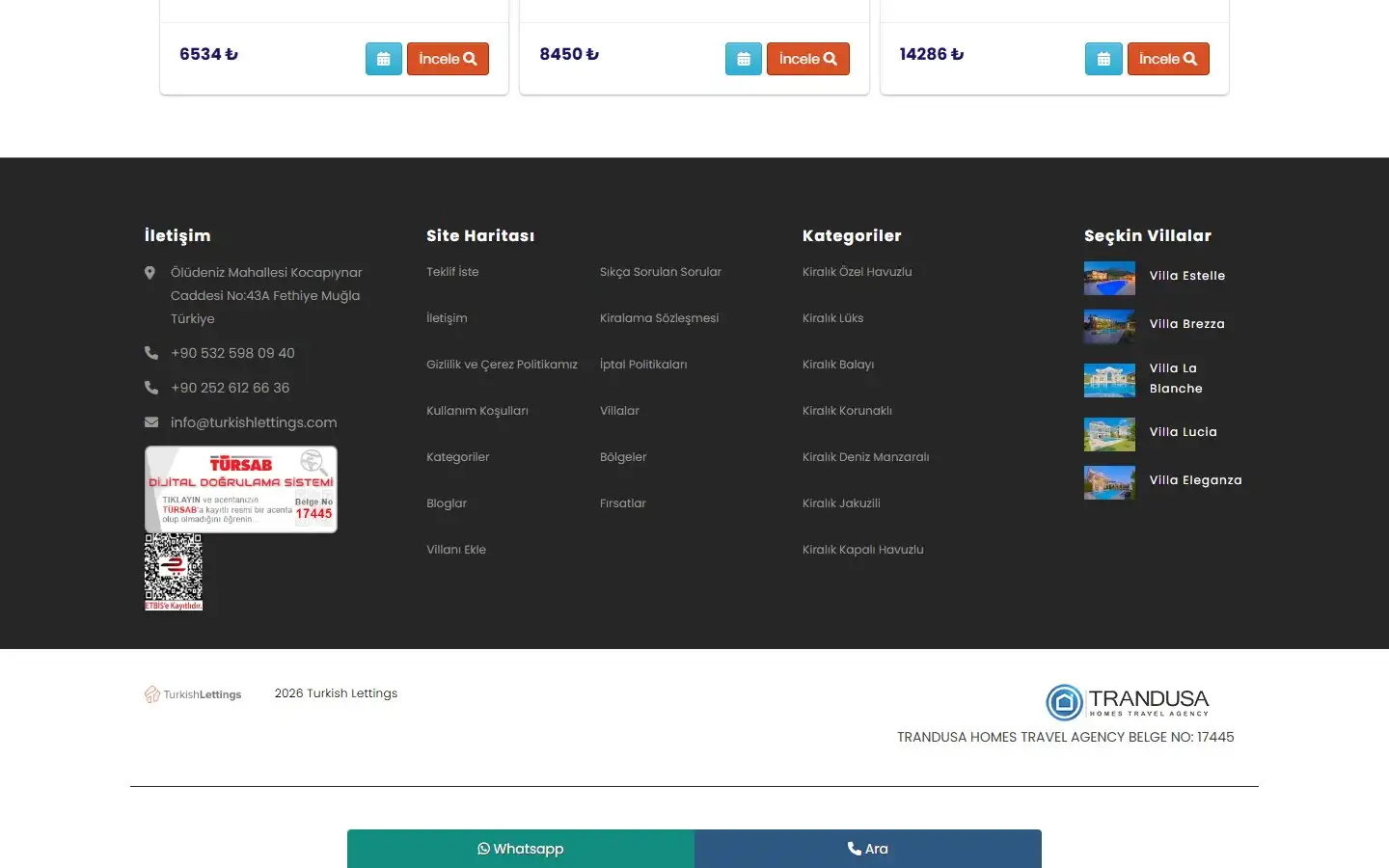Open calendar for the 14286 ₺ villa
This screenshot has height=868, width=1389.
(1103, 59)
